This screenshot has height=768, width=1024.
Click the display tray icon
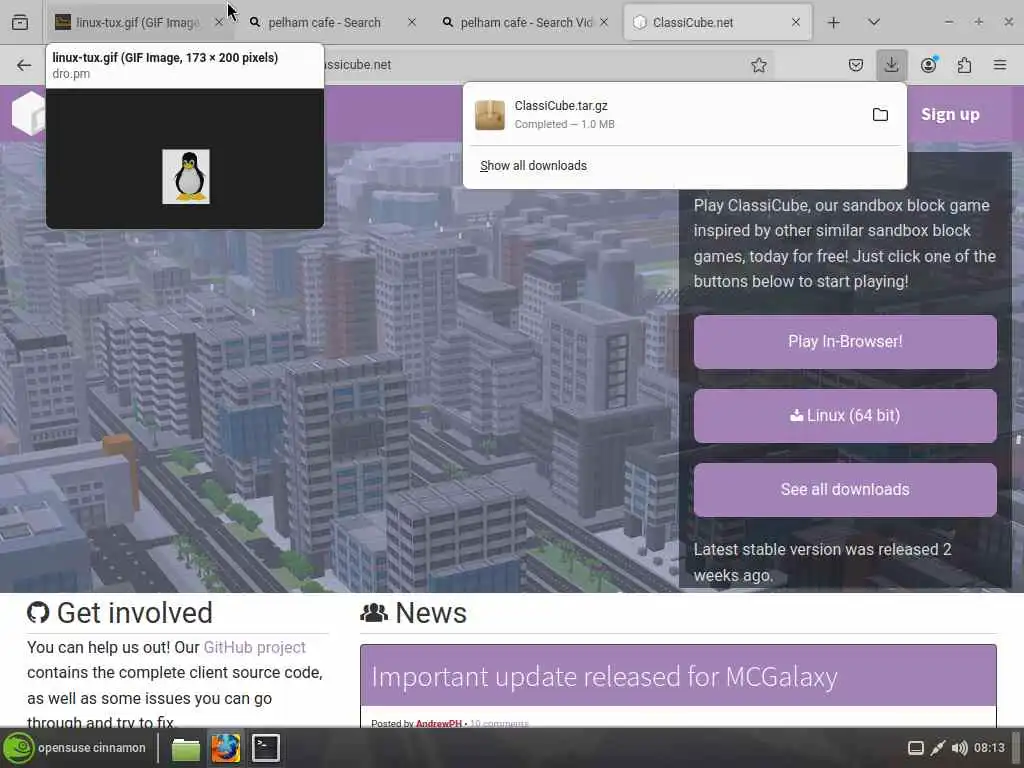[916, 748]
